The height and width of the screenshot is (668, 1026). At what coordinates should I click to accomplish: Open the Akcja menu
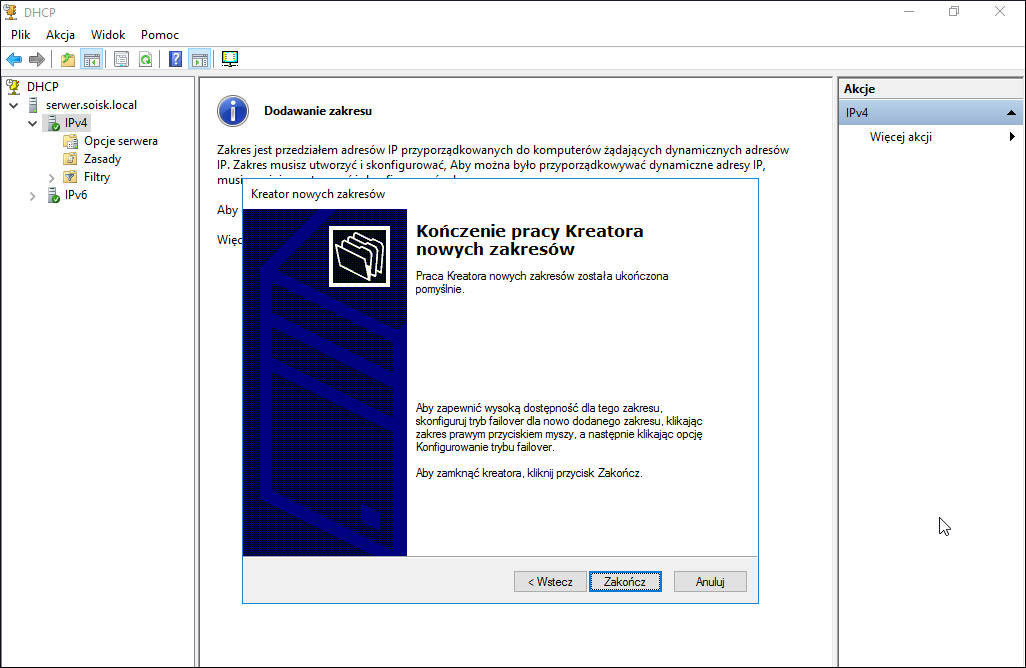[x=60, y=35]
